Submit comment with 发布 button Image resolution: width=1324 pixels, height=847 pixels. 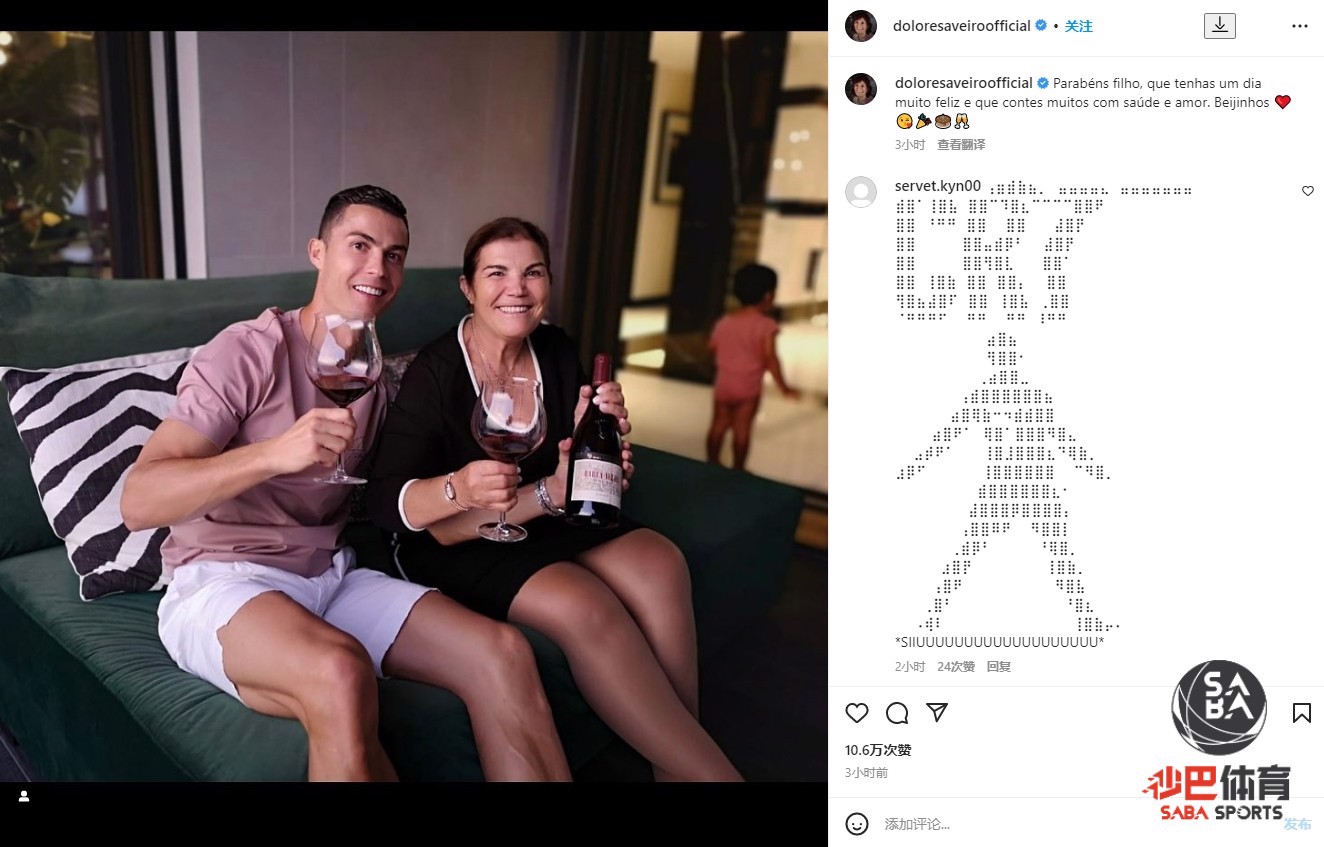(1297, 824)
